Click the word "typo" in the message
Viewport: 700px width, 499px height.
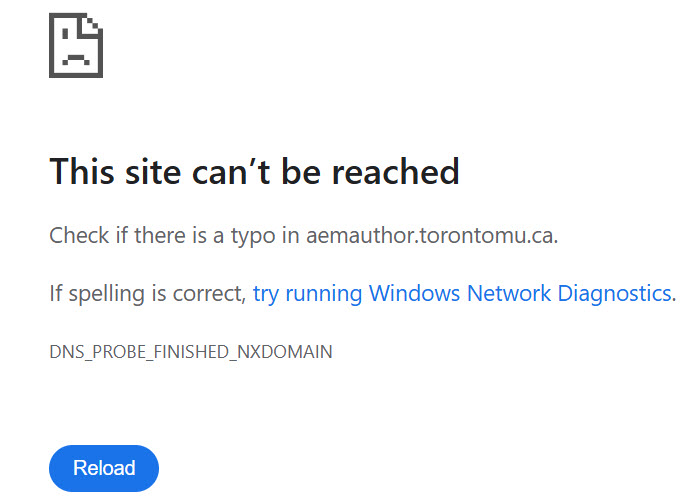262,237
